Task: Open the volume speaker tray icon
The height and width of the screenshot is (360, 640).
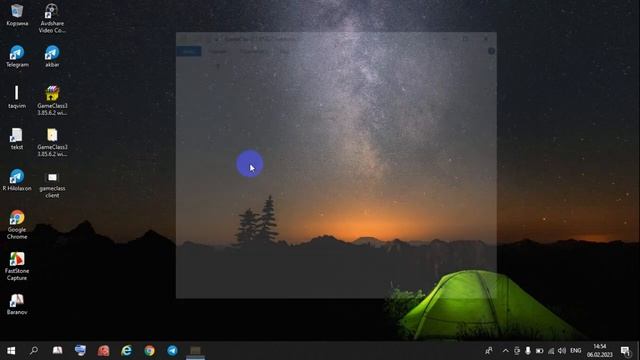Action: tap(562, 351)
